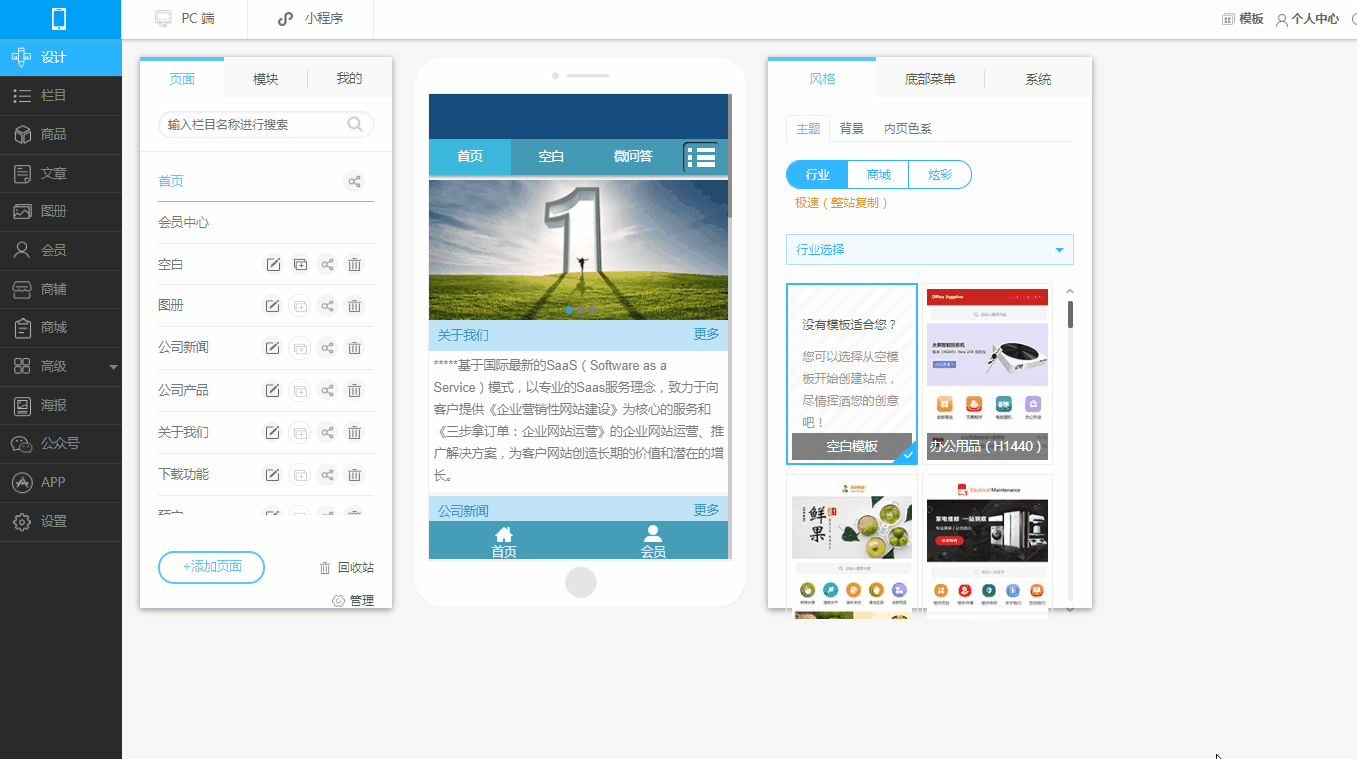The width and height of the screenshot is (1357, 759).
Task: Open 个人中心 menu
Action: coord(1307,19)
